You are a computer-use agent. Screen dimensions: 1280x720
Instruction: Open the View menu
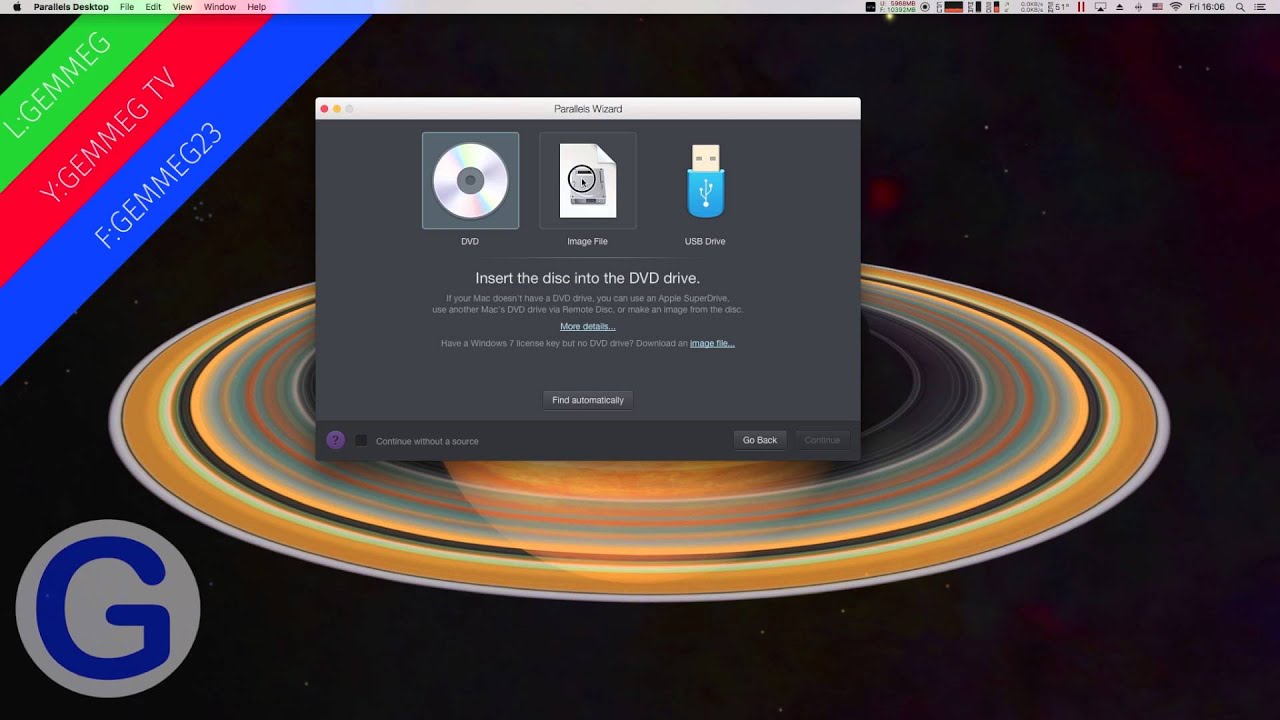point(182,7)
